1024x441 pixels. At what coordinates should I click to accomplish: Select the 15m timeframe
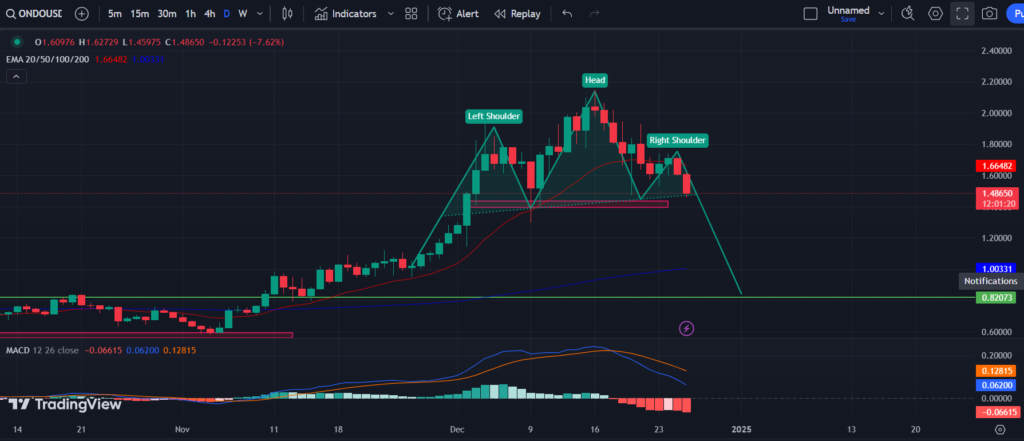pyautogui.click(x=139, y=14)
